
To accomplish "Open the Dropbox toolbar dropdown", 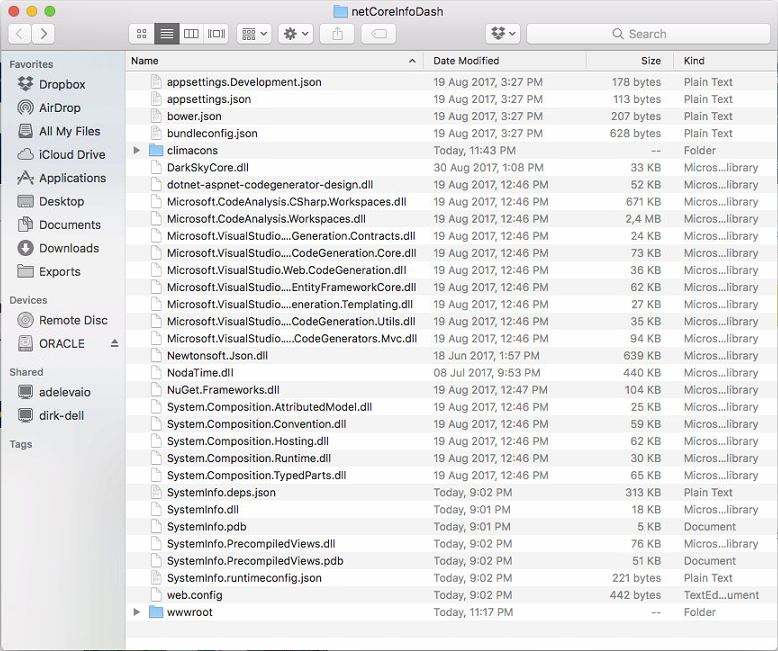I will pyautogui.click(x=503, y=34).
